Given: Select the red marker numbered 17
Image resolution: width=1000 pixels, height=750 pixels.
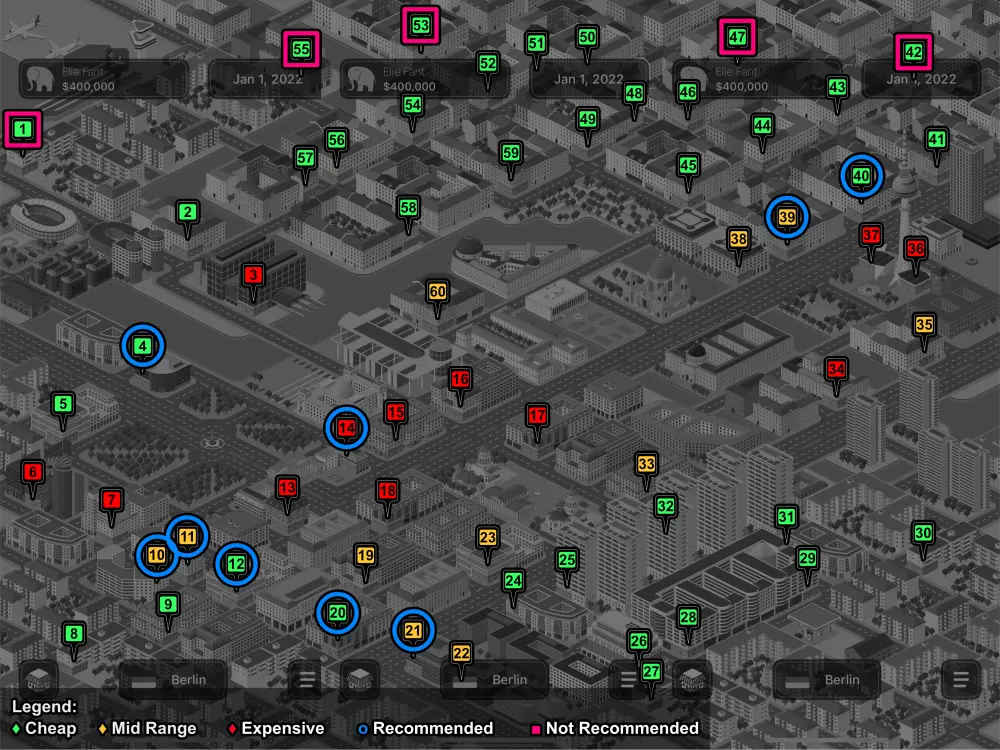Looking at the screenshot, I should [538, 415].
